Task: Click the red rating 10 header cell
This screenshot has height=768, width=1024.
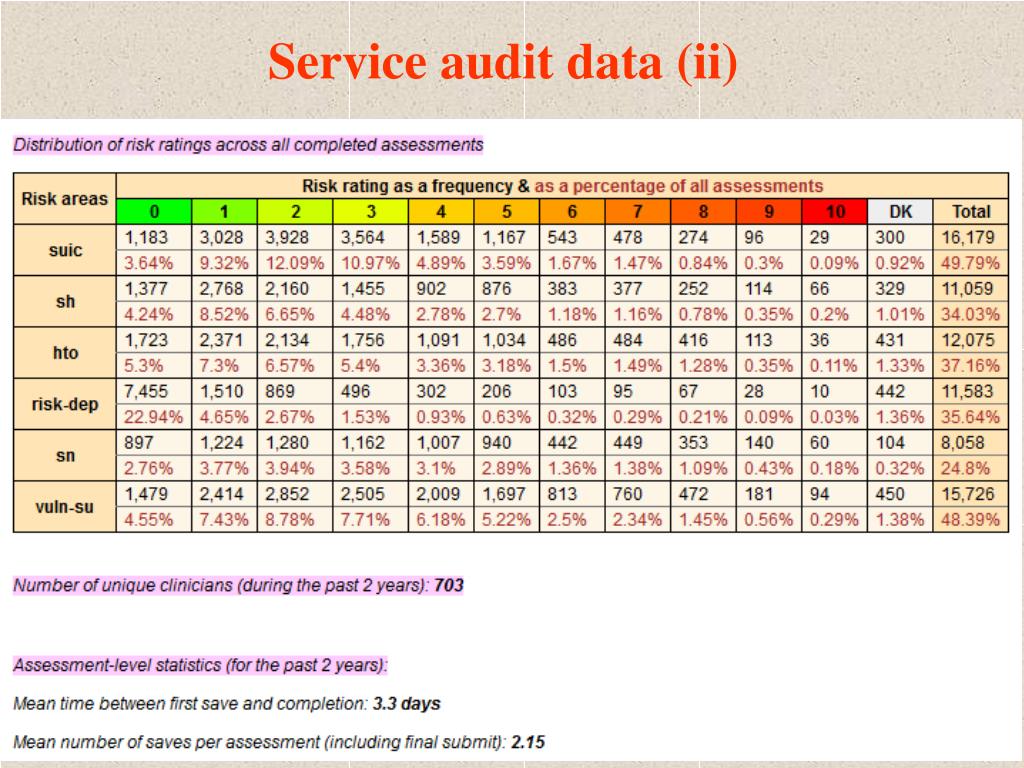Action: coord(835,212)
